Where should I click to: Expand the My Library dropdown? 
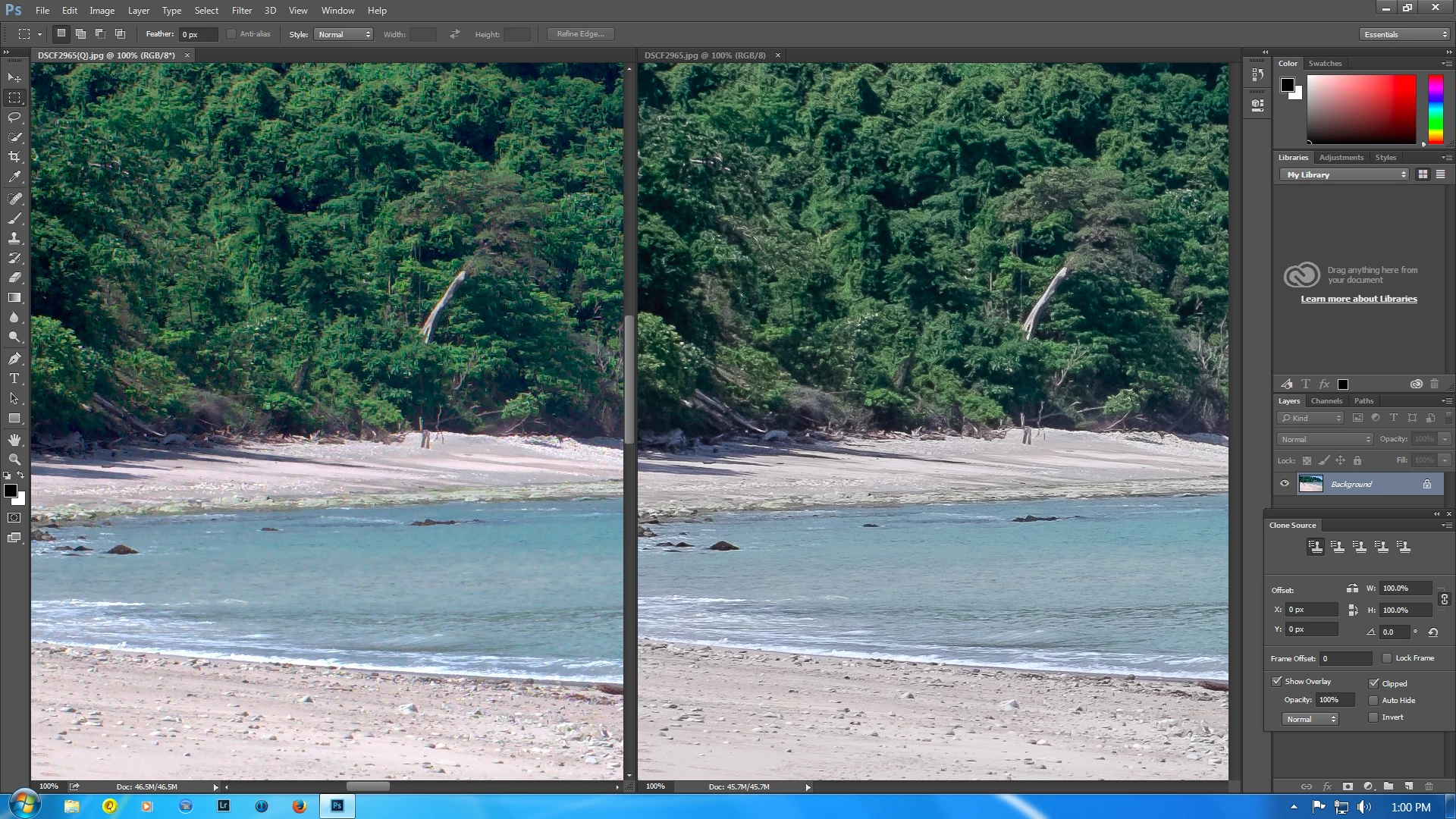tap(1346, 174)
